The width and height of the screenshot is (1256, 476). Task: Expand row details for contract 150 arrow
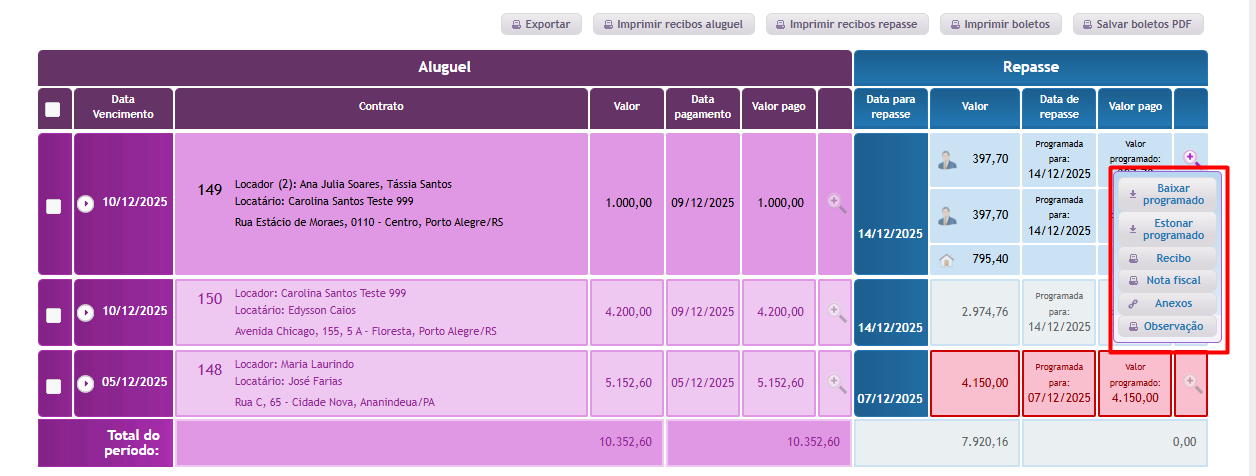coord(86,313)
